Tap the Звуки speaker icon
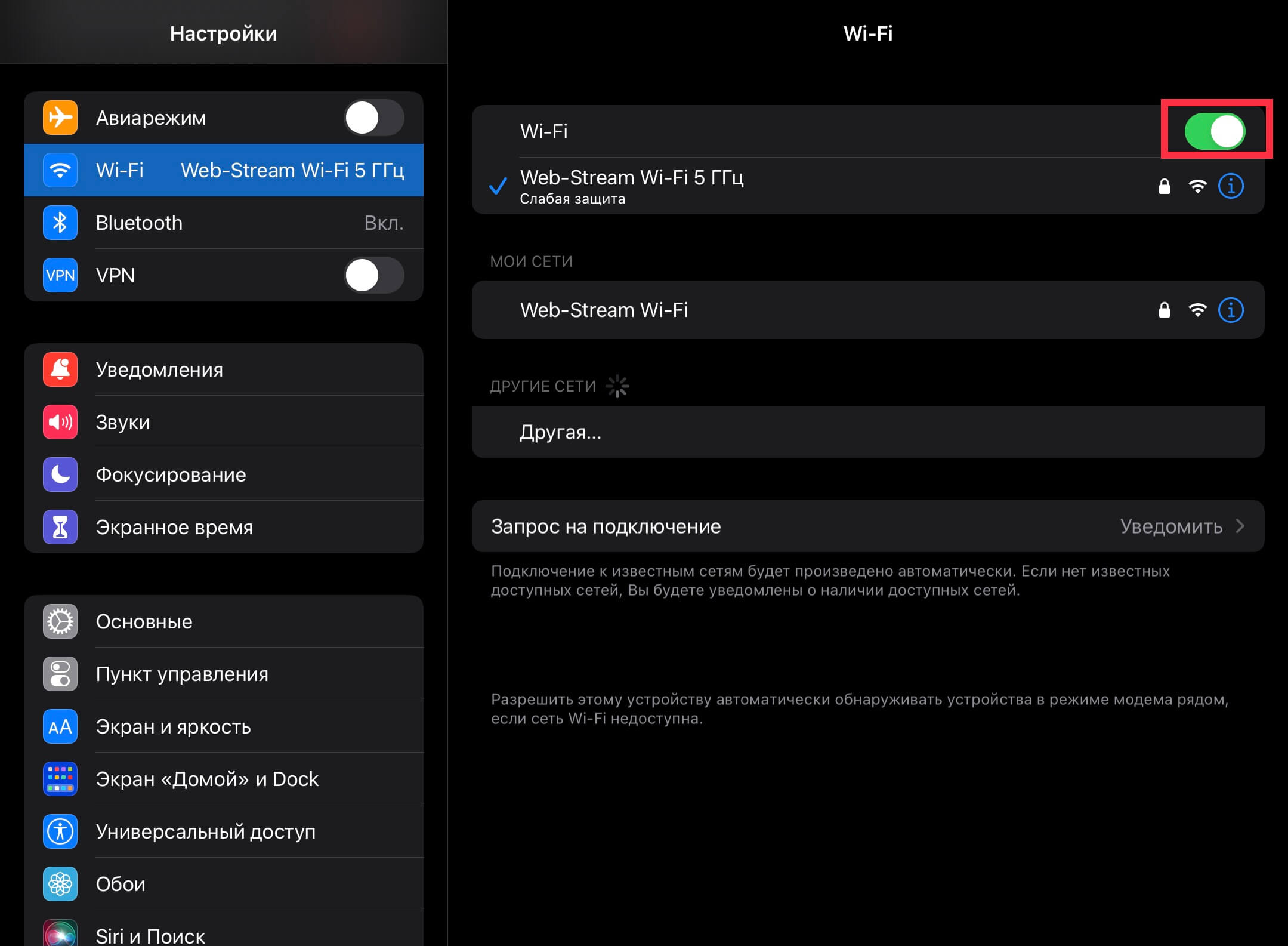Screen dimensions: 1288x946 60,422
